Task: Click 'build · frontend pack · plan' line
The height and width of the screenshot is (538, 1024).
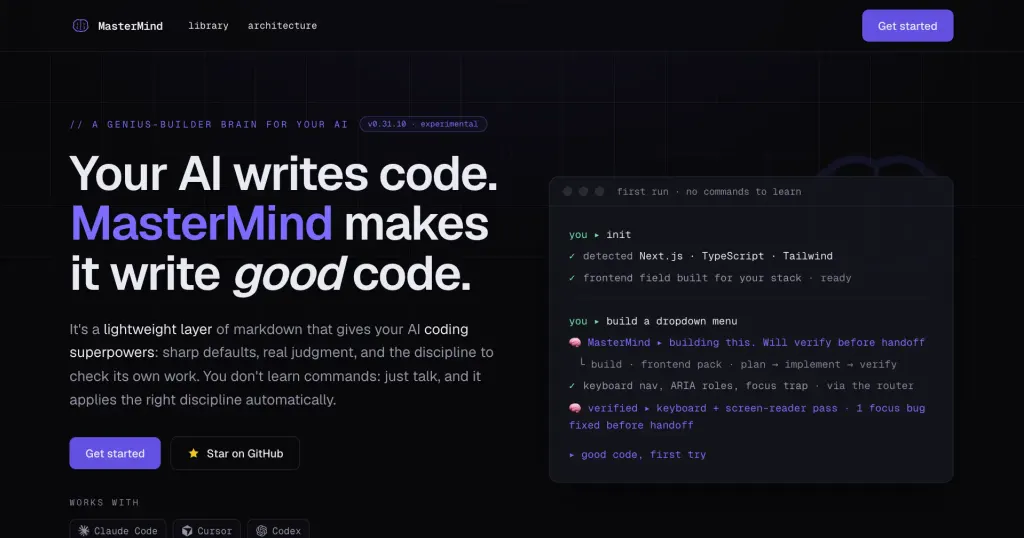Action: 738,364
